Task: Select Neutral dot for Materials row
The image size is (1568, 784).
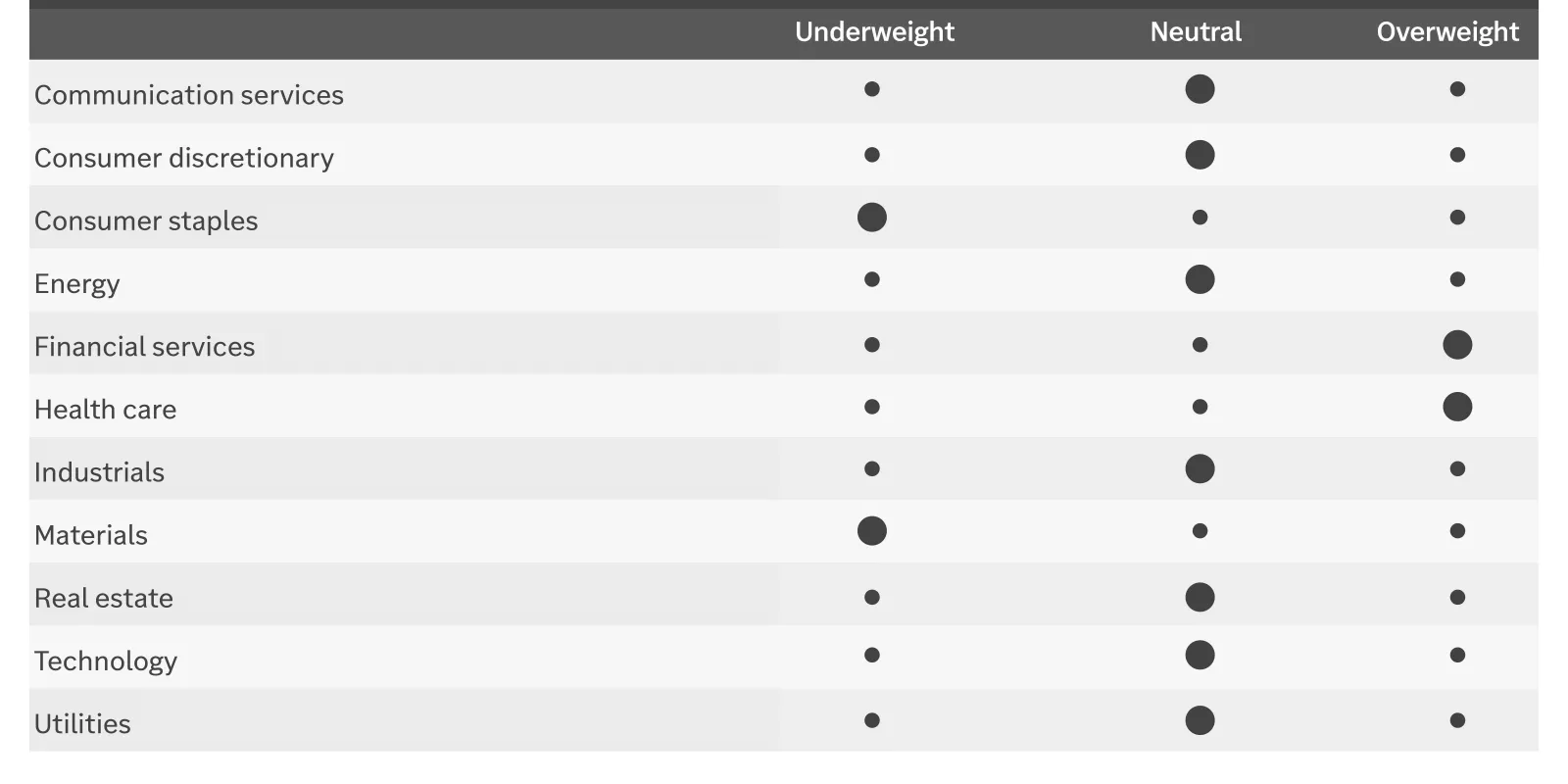Action: [1200, 531]
